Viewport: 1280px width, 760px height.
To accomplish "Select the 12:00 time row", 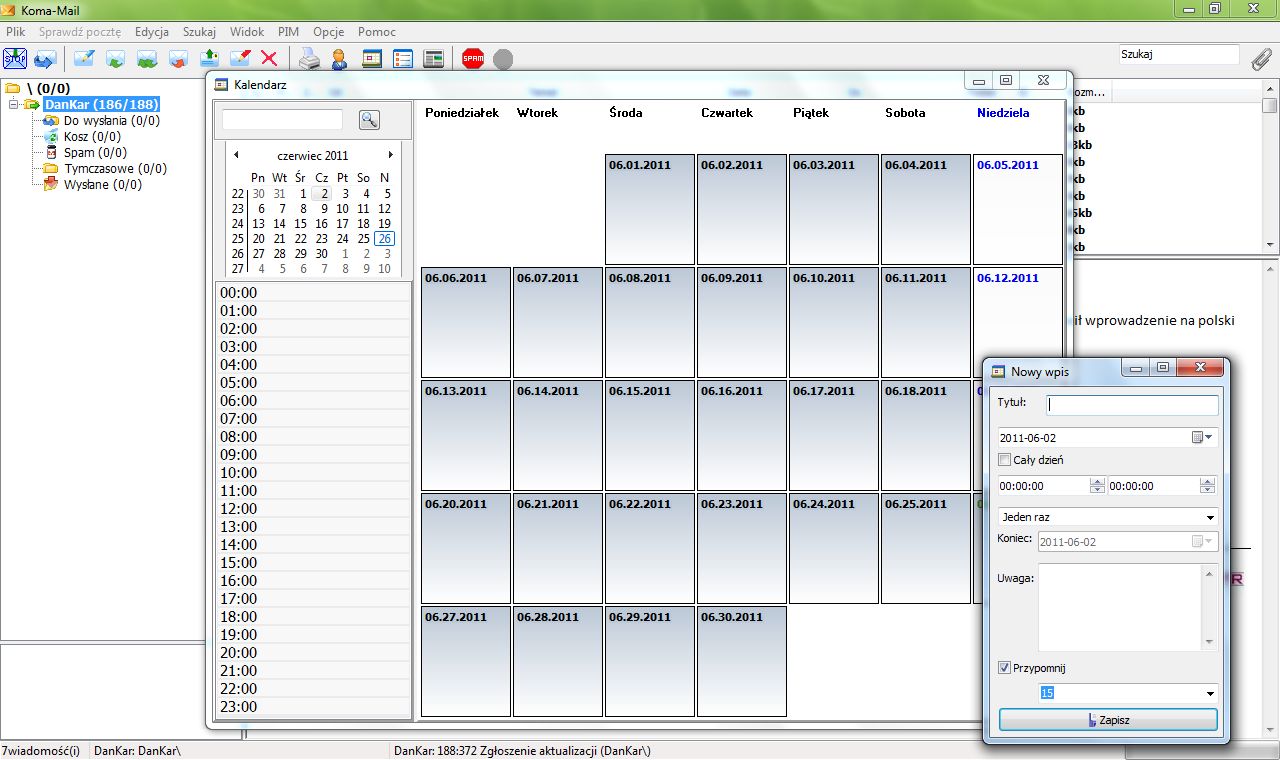I will tap(313, 509).
